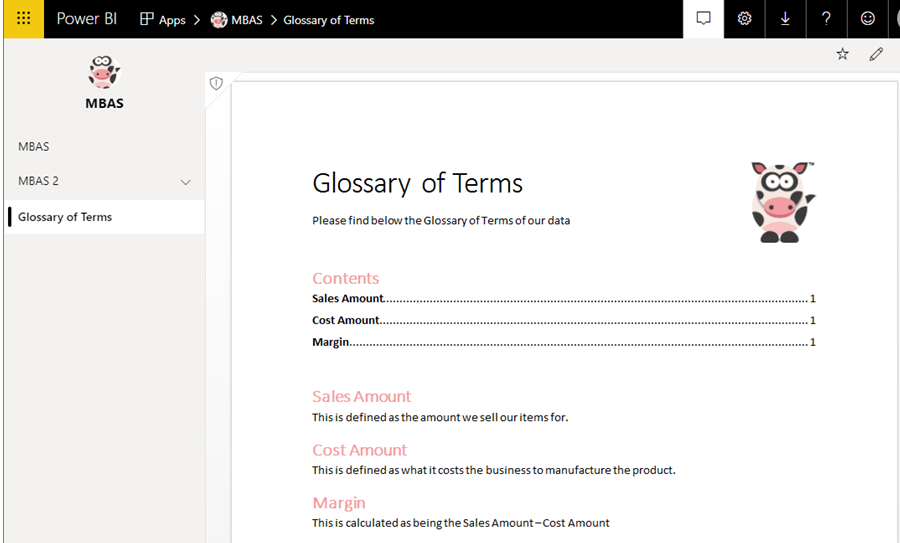Viewport: 900px width, 543px height.
Task: Open the comments chat icon
Action: tap(703, 19)
